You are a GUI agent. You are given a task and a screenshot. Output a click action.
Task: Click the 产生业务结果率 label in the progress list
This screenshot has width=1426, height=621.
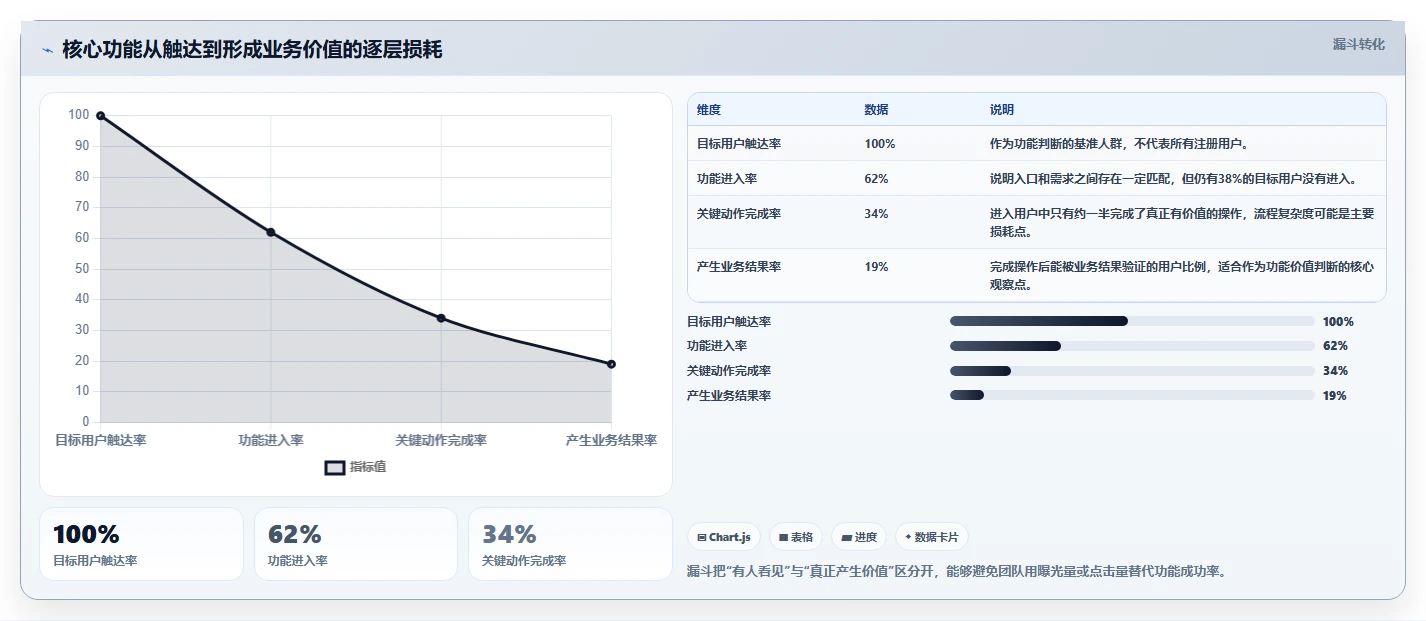[x=729, y=396]
